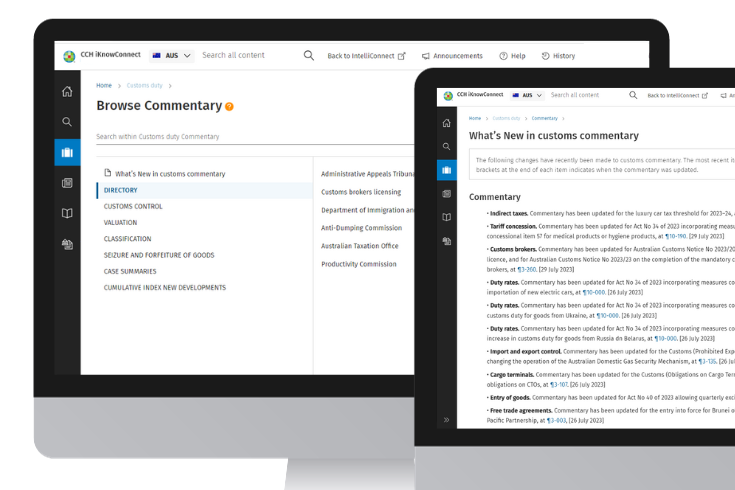The image size is (735, 490).
Task: Open the book icon in left monitor sidebar
Action: point(67,213)
